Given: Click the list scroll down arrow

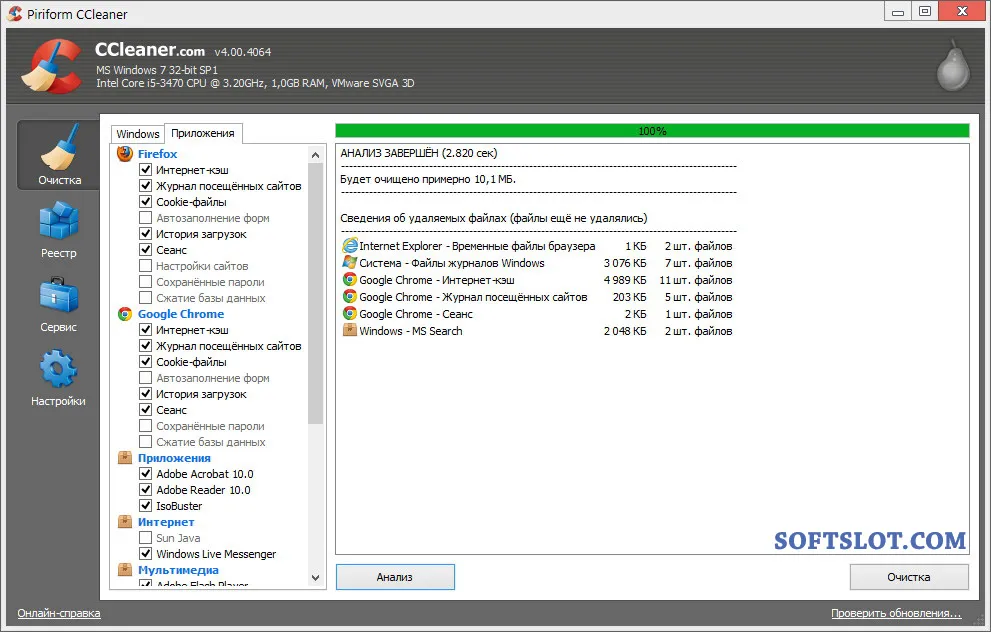Looking at the screenshot, I should click(315, 578).
